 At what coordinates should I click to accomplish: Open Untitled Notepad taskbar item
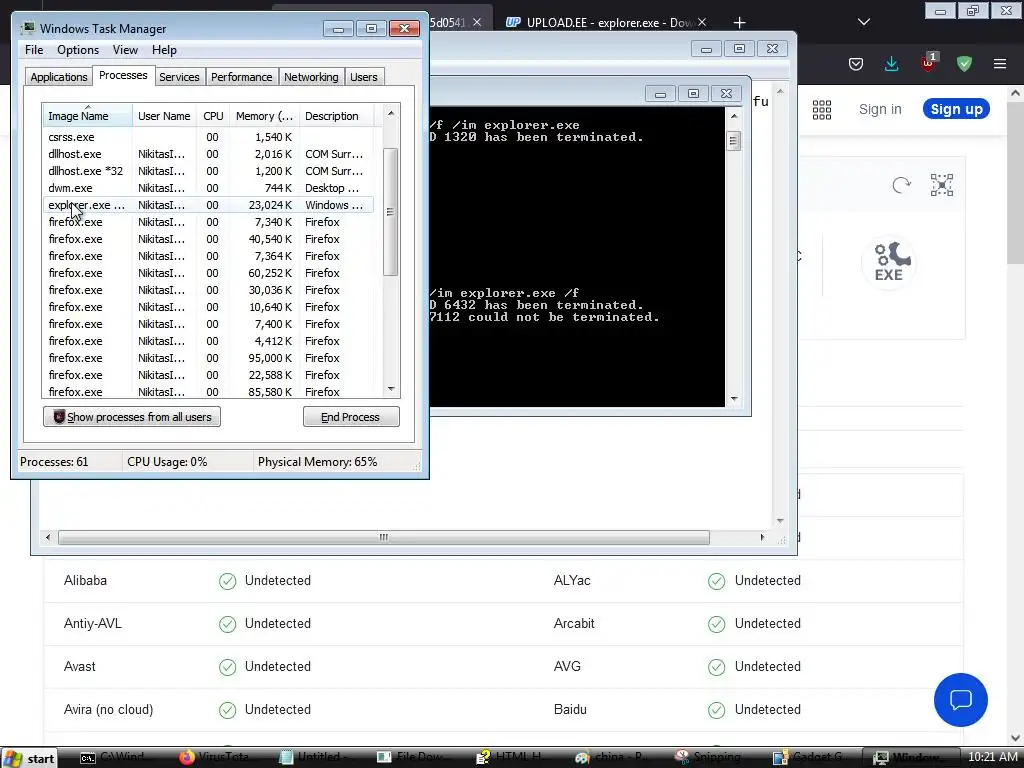(316, 758)
